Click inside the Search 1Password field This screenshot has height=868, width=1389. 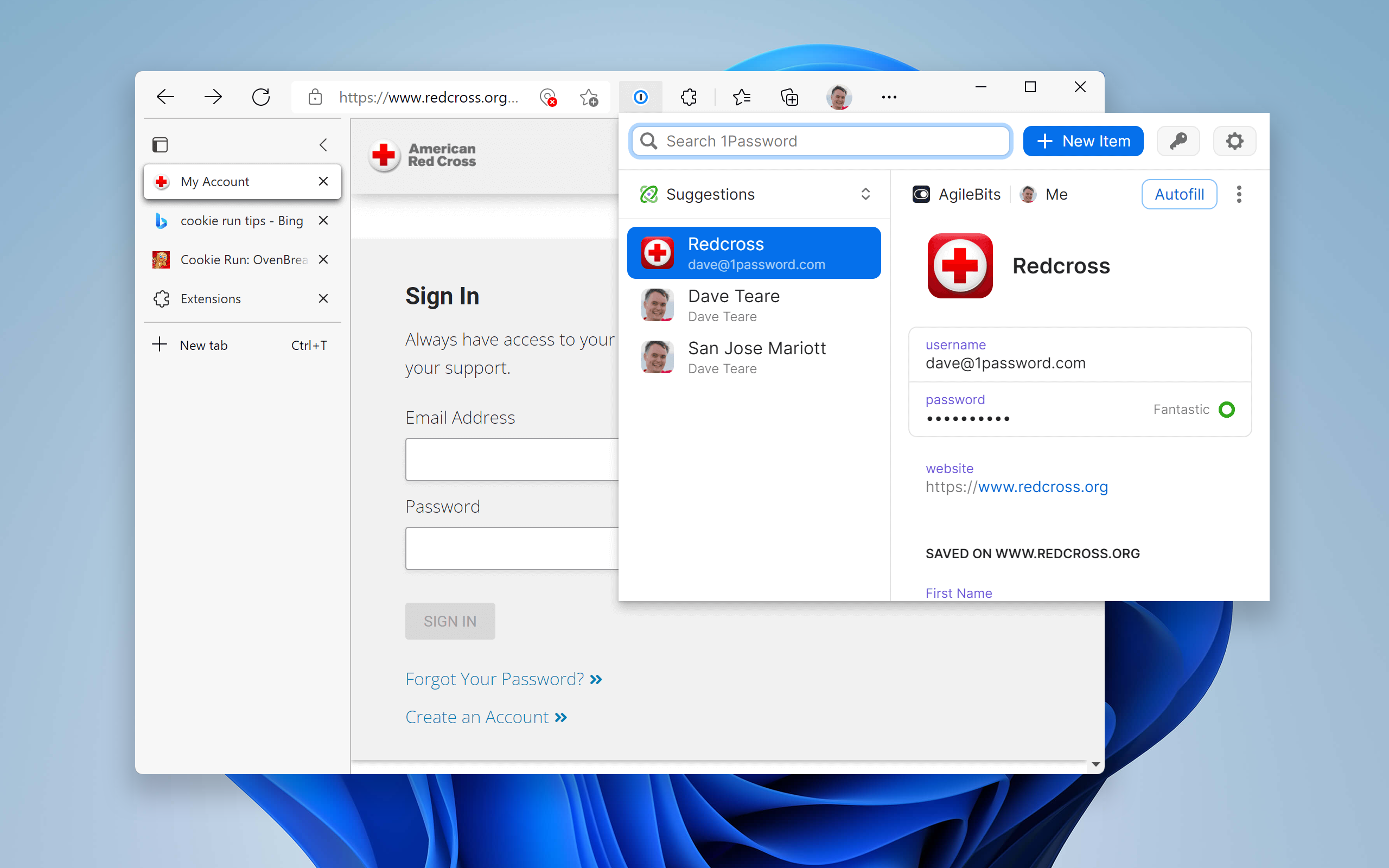click(x=820, y=141)
